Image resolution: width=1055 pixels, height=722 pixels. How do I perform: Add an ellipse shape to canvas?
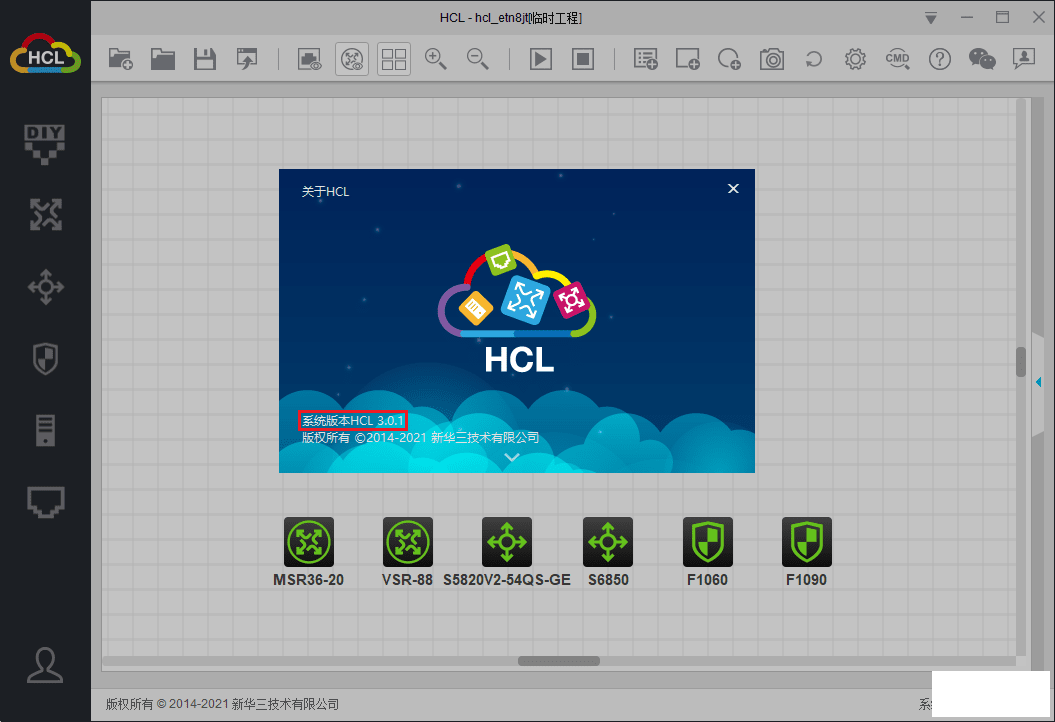coord(729,59)
